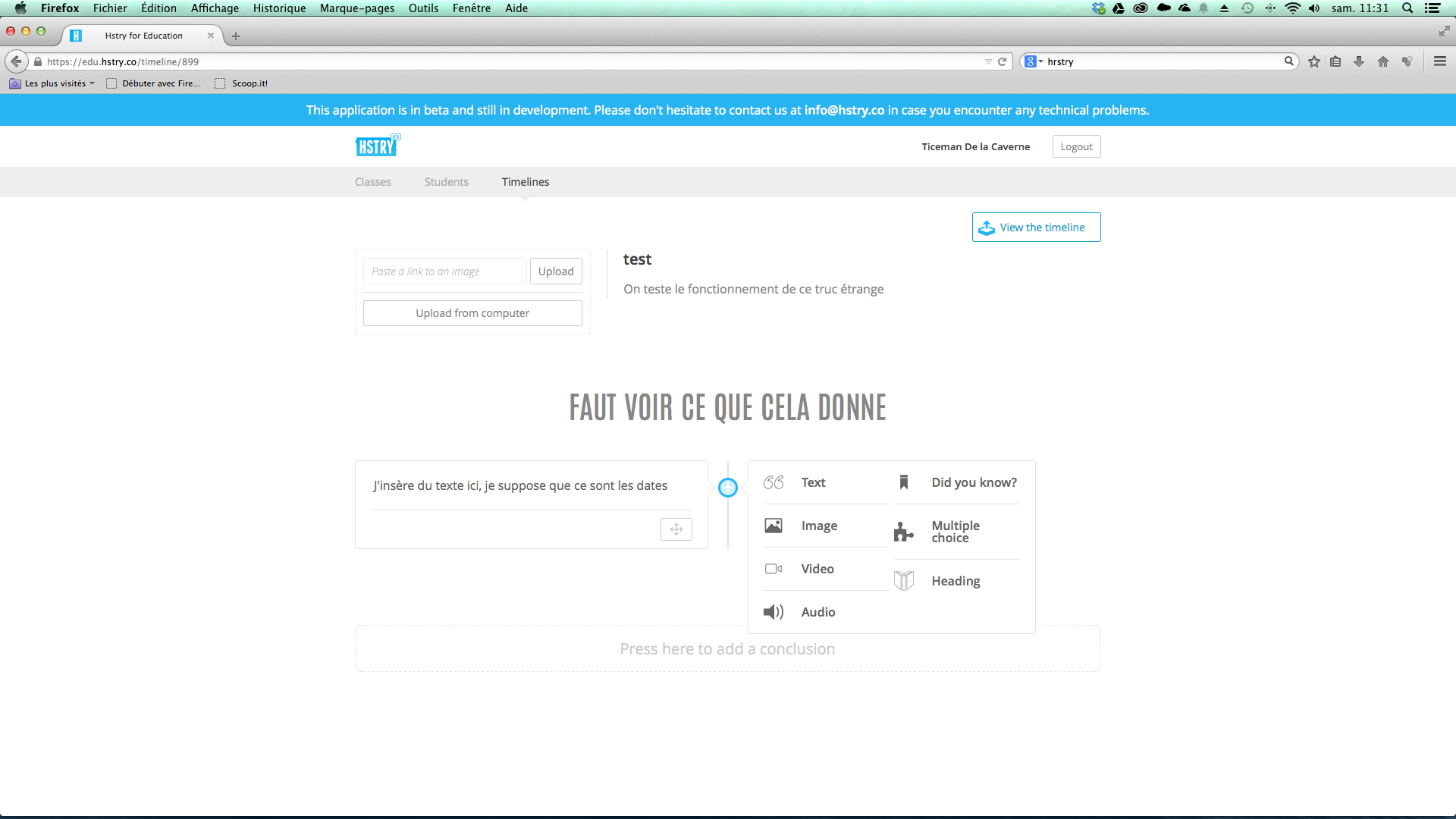
Task: Click View the timeline button
Action: (1036, 227)
